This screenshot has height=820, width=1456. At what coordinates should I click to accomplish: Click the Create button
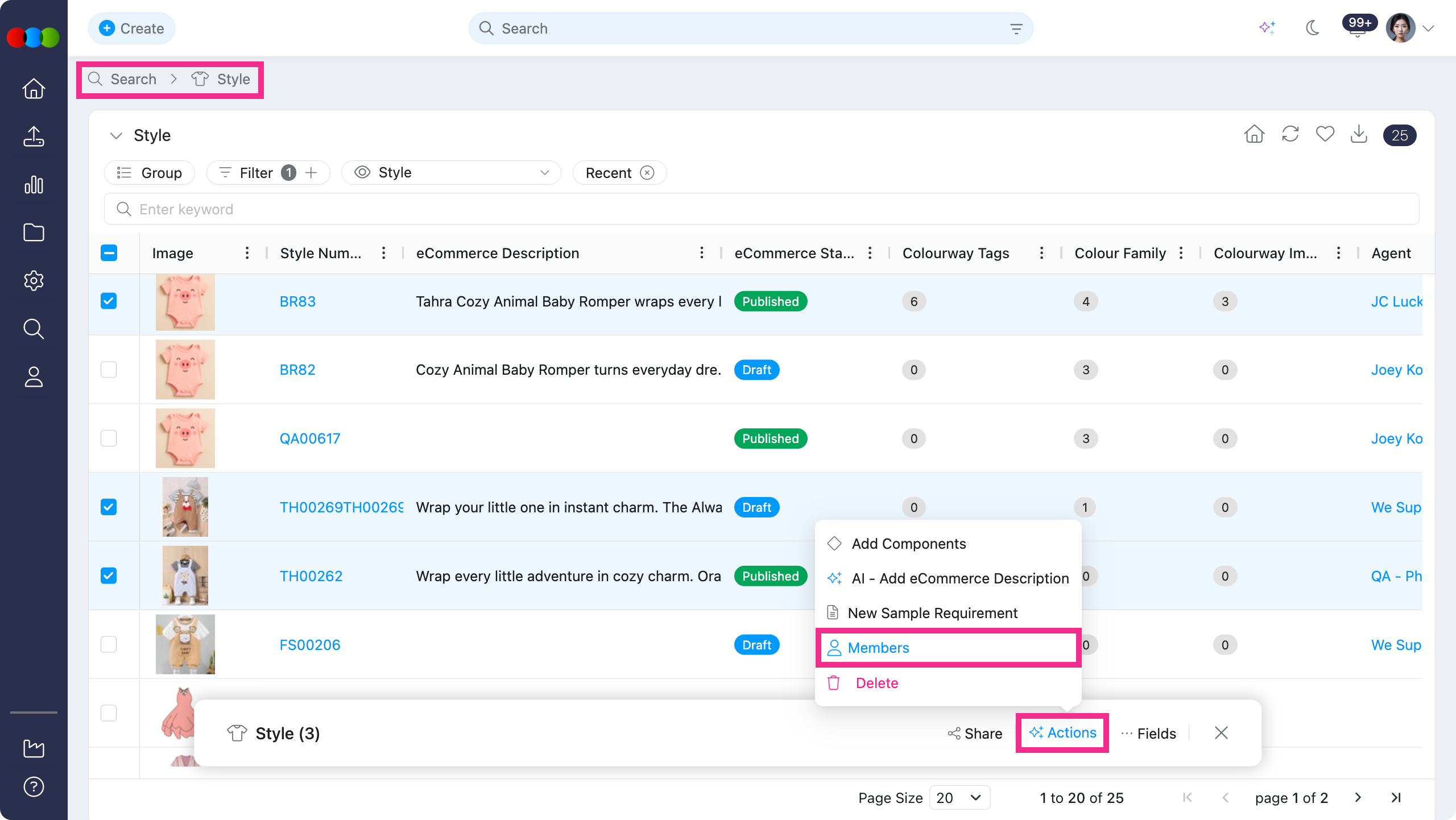[131, 28]
